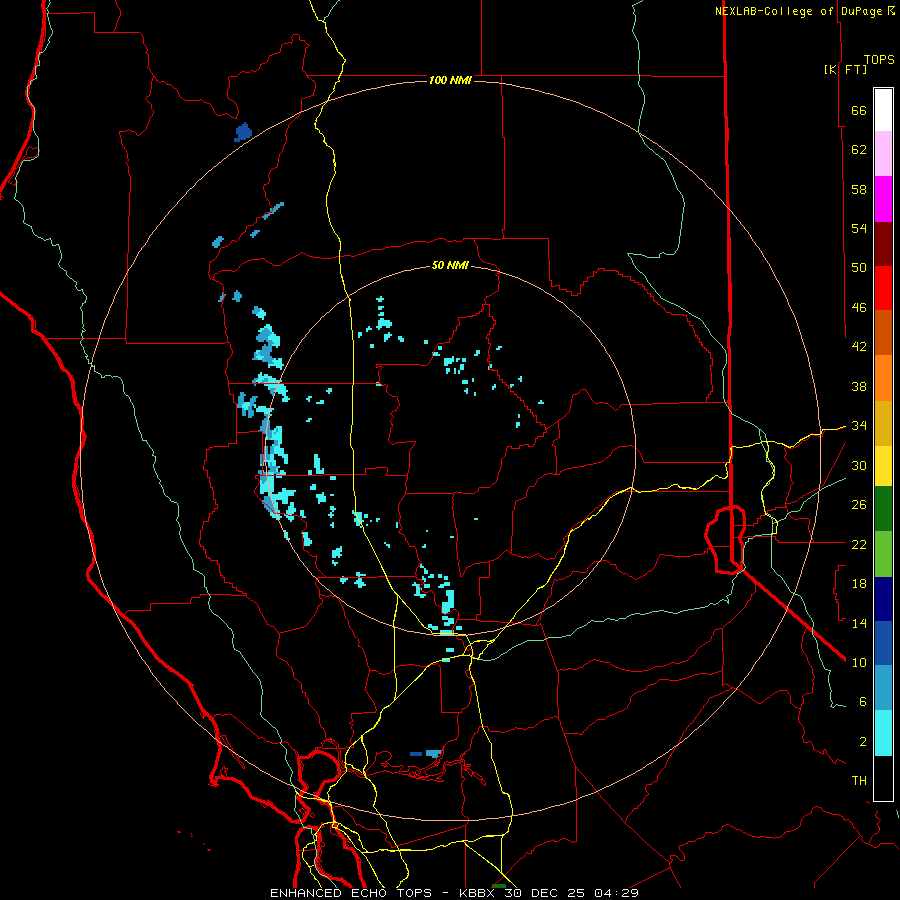Click the '50 NMI' range ring label
Image resolution: width=900 pixels, height=900 pixels.
450,265
